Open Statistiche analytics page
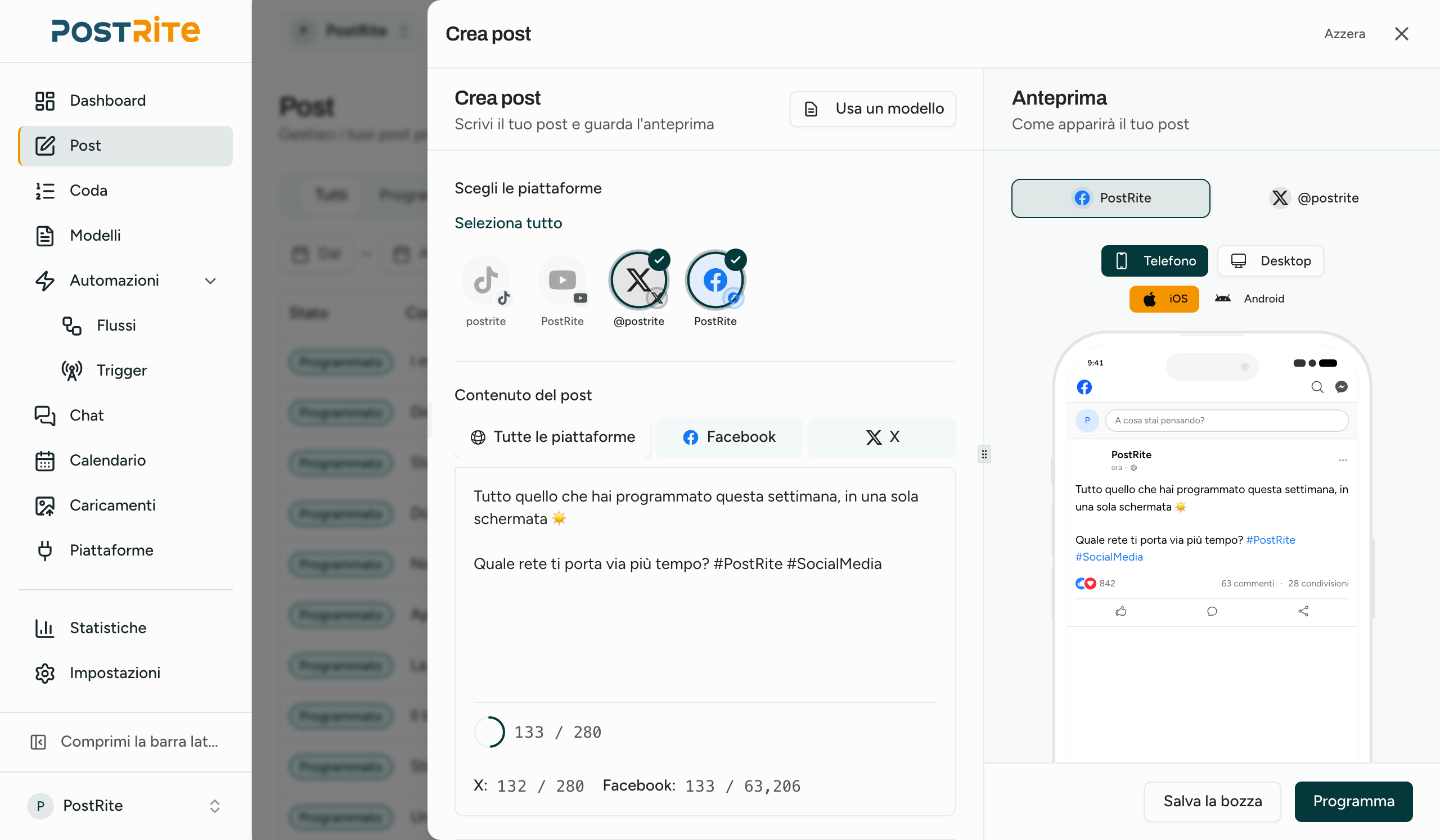 tap(125, 628)
